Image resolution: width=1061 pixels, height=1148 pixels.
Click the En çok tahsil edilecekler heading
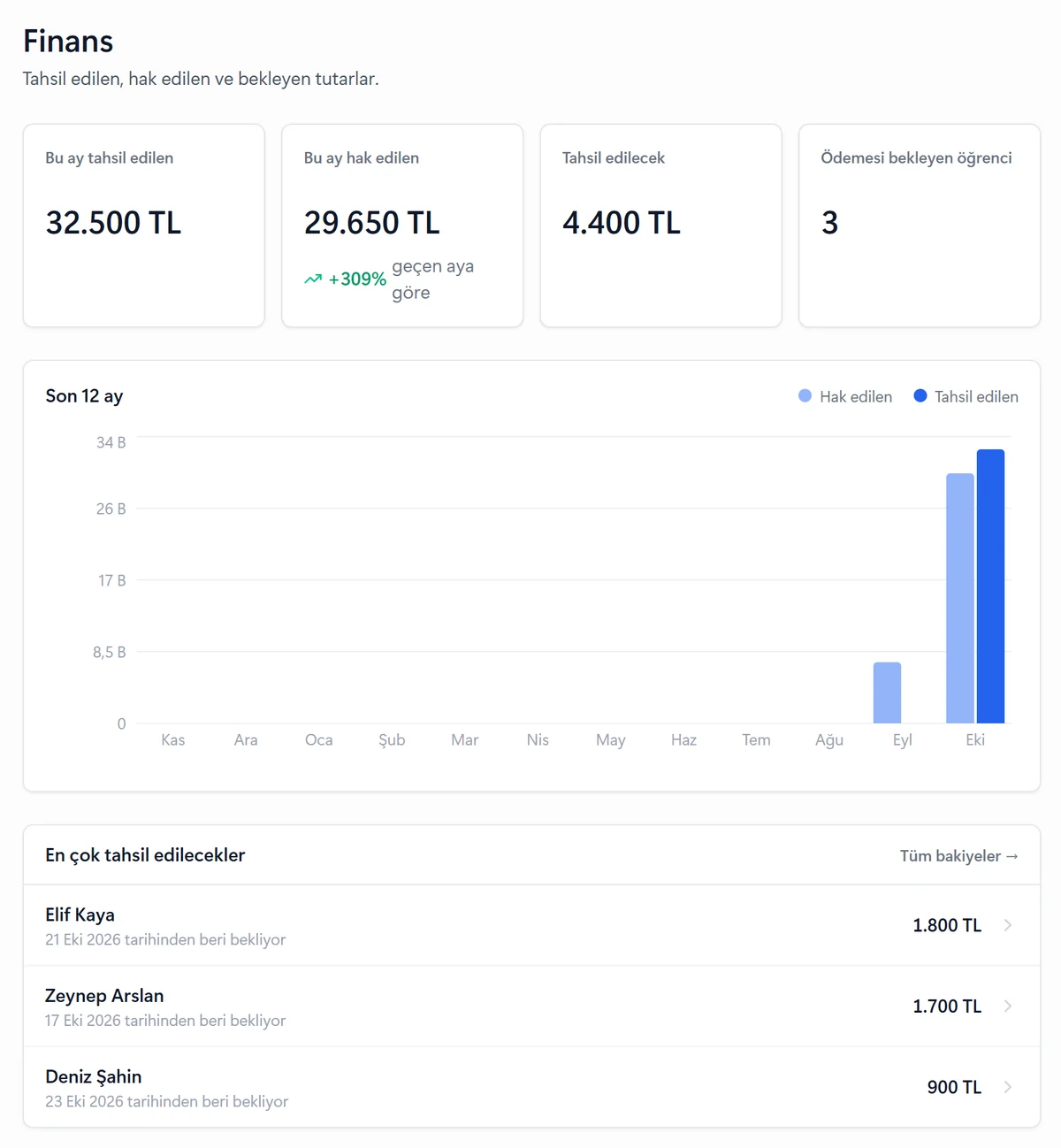145,855
